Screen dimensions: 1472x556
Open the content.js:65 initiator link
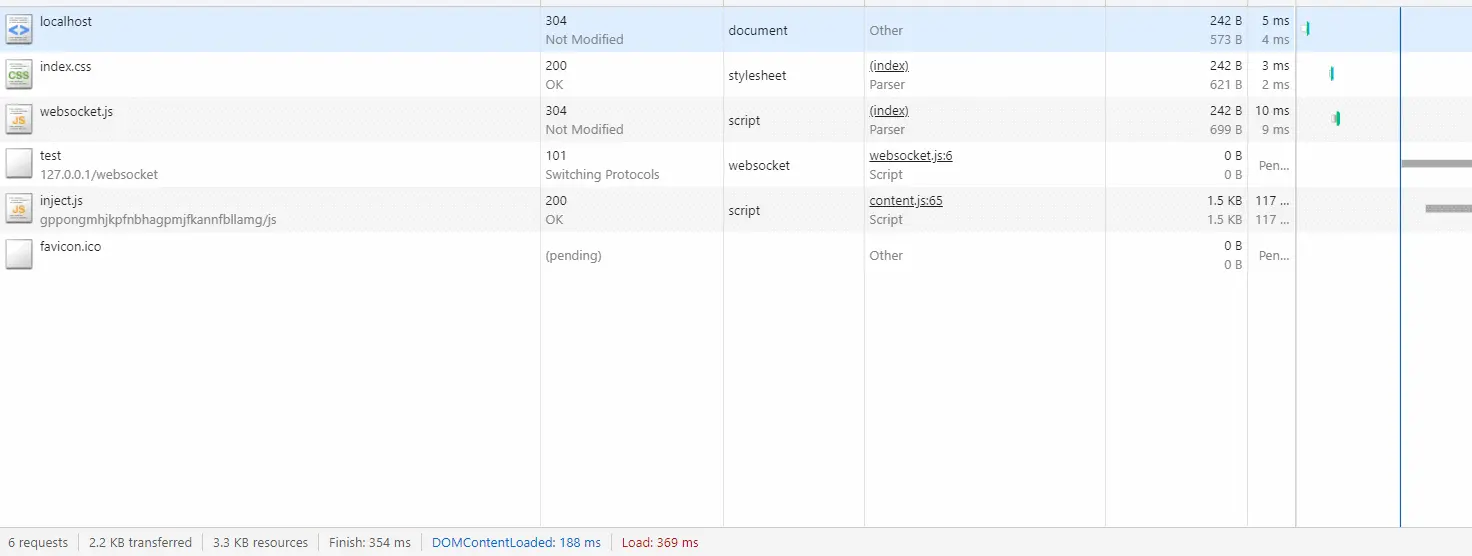905,201
